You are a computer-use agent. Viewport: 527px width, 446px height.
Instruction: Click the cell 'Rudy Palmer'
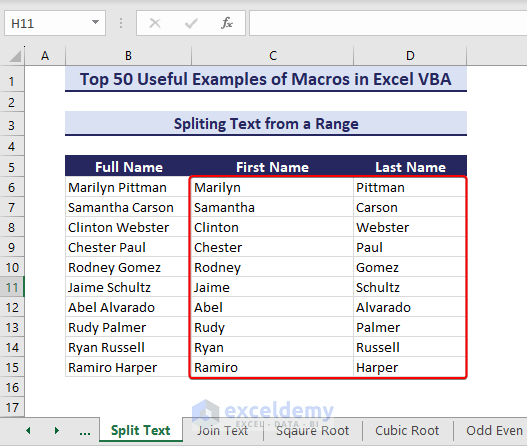pos(127,327)
